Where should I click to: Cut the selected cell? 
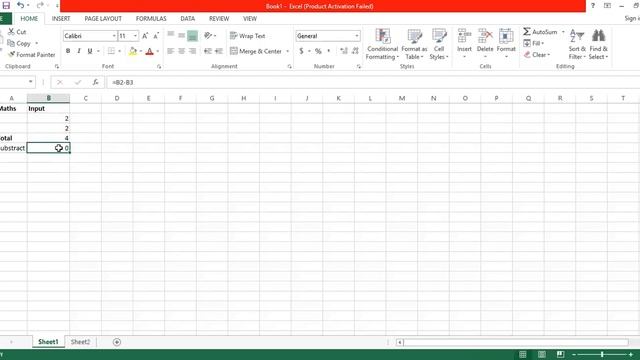(x=17, y=32)
